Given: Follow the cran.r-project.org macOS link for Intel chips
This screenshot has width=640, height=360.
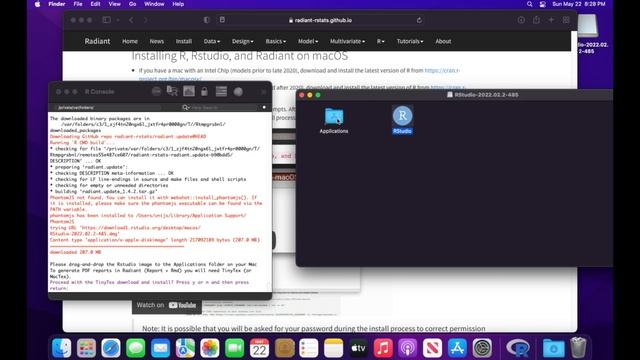Looking at the screenshot, I should [442, 71].
